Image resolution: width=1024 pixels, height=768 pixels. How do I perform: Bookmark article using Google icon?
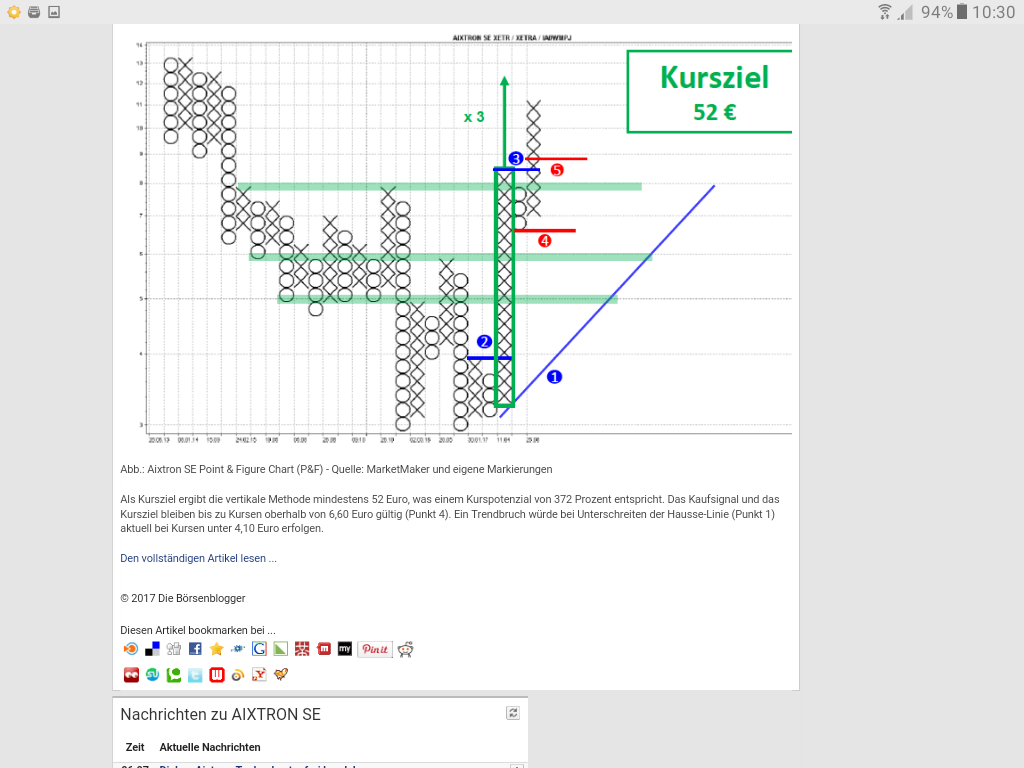259,649
